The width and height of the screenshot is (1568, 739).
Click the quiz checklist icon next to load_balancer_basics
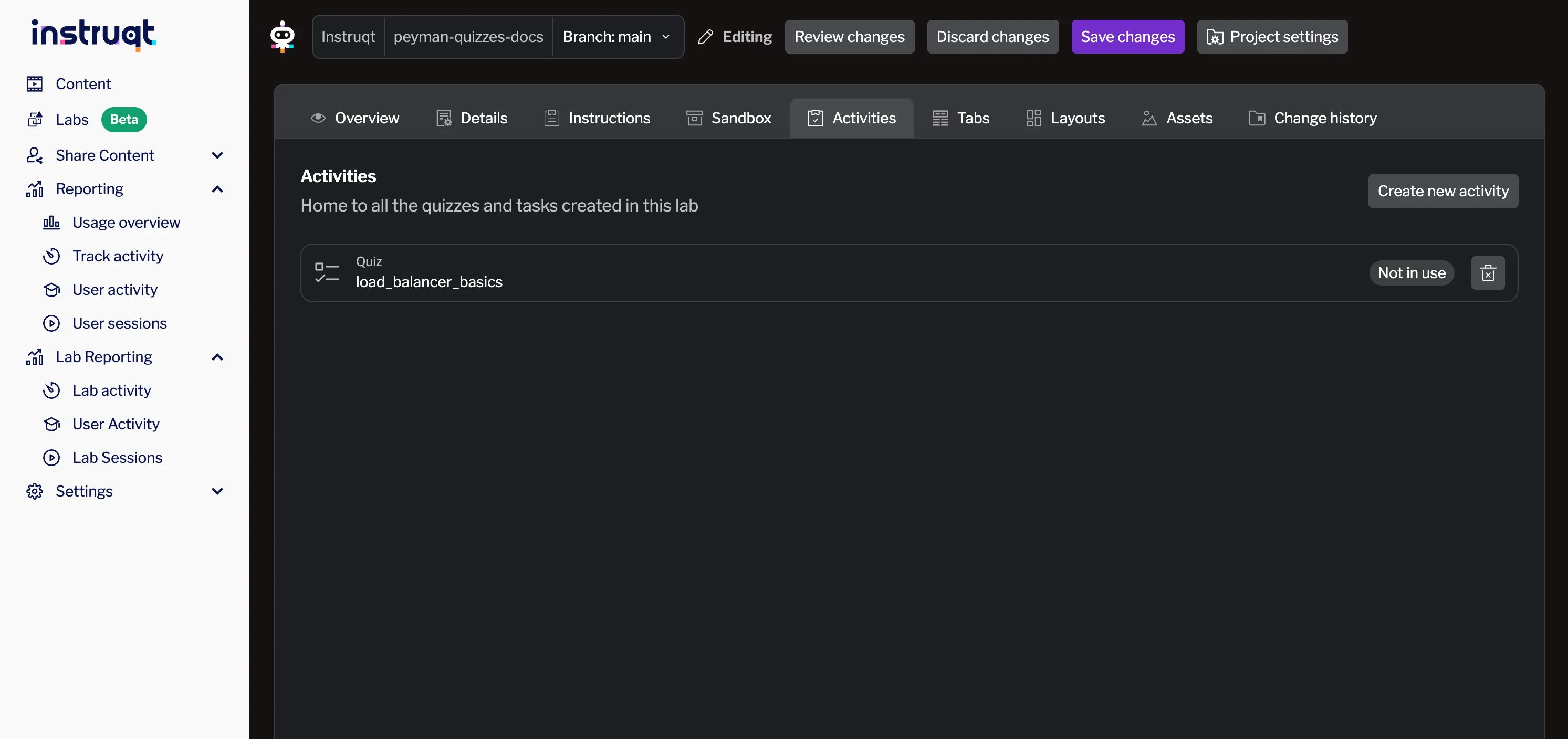point(326,272)
